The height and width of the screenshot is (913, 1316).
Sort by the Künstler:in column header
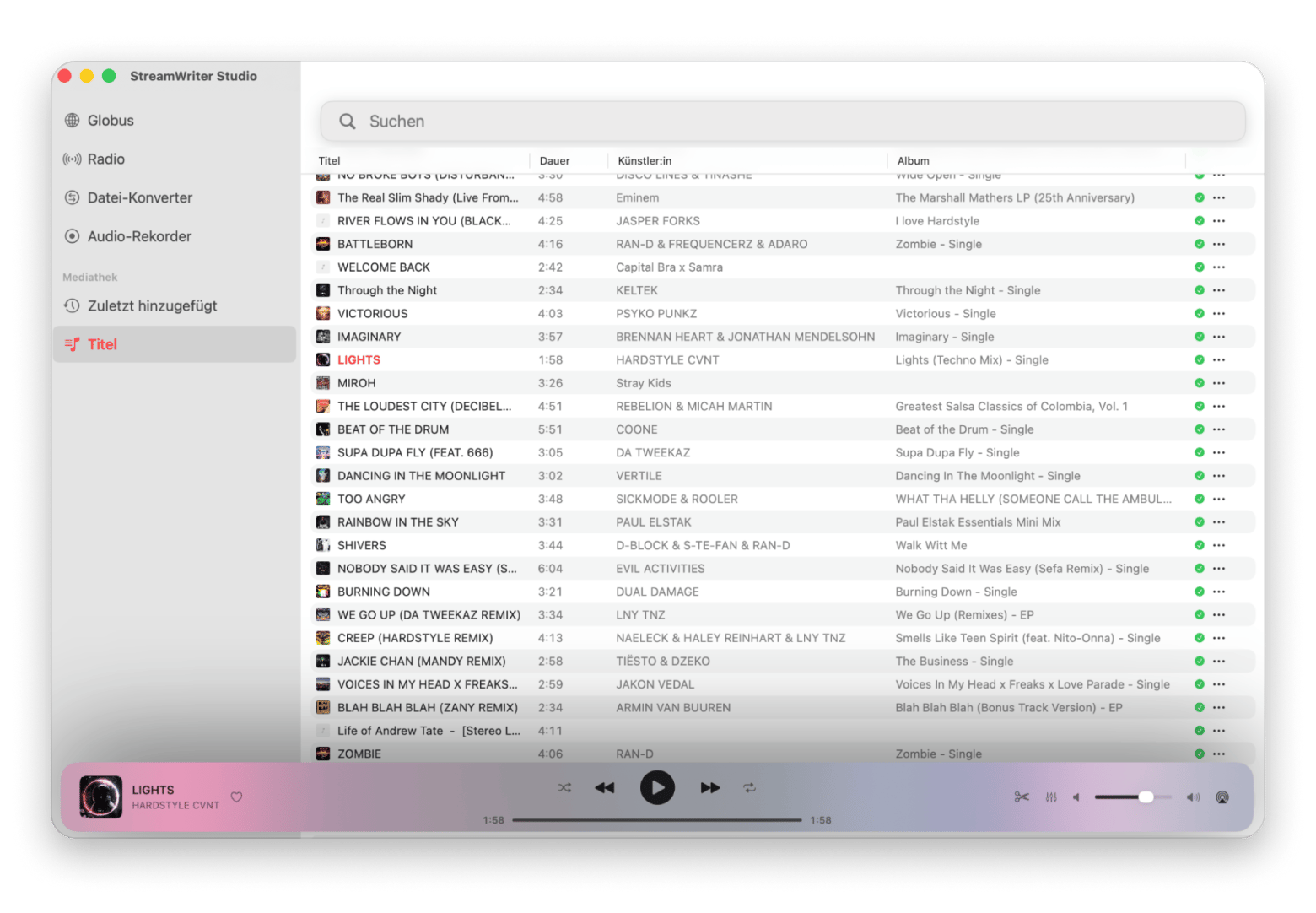coord(645,161)
